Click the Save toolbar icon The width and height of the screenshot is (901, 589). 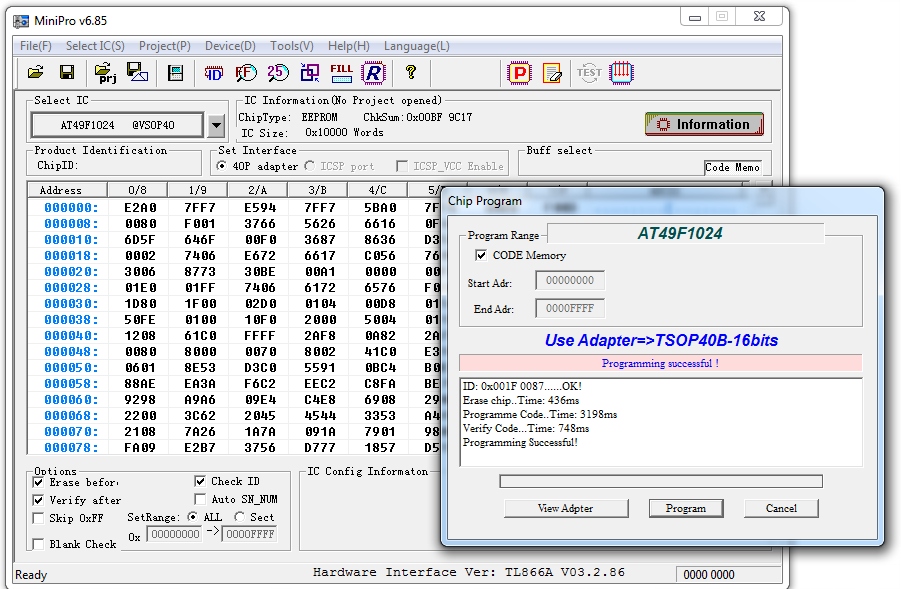(x=66, y=72)
